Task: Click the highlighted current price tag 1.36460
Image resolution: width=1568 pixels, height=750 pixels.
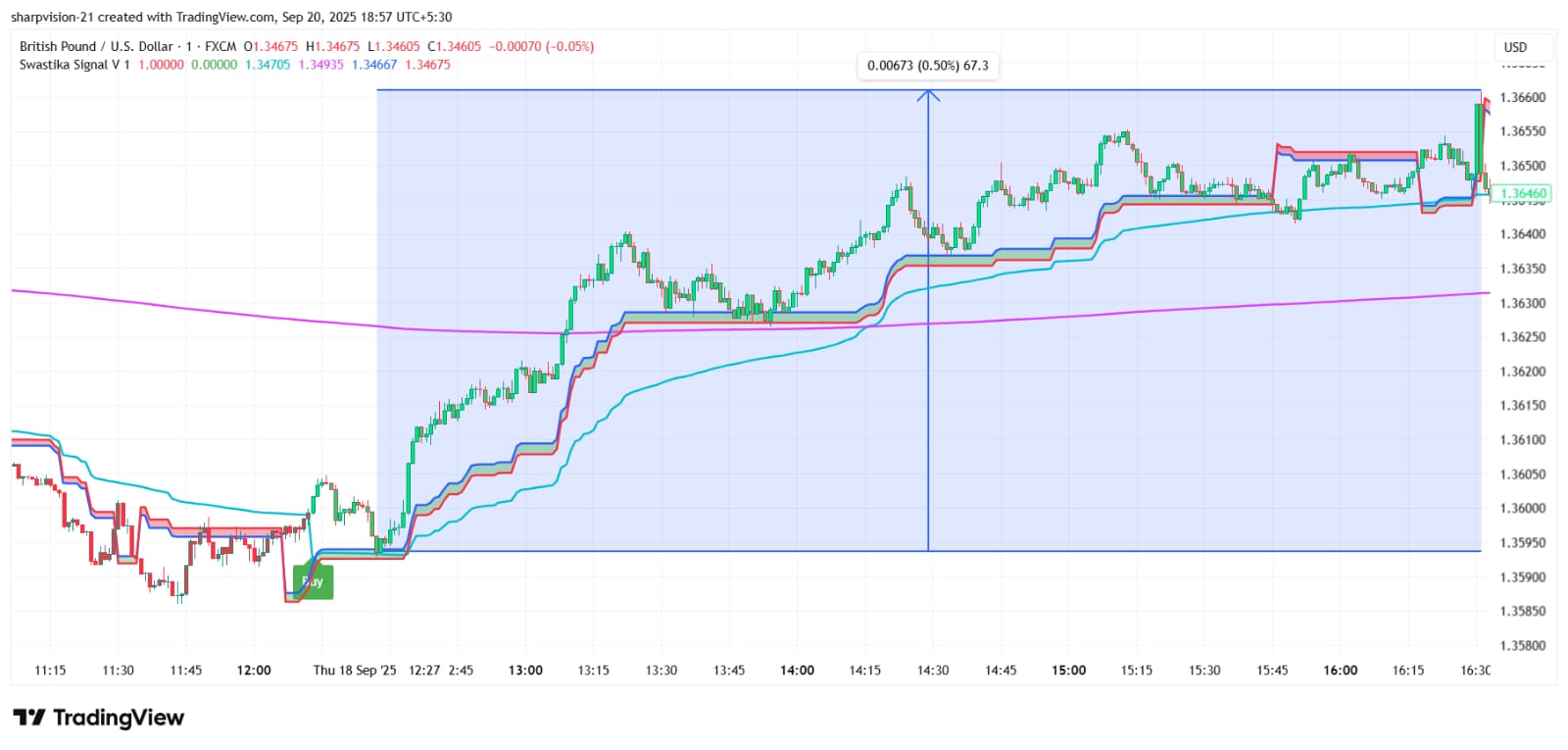Action: pos(1523,194)
